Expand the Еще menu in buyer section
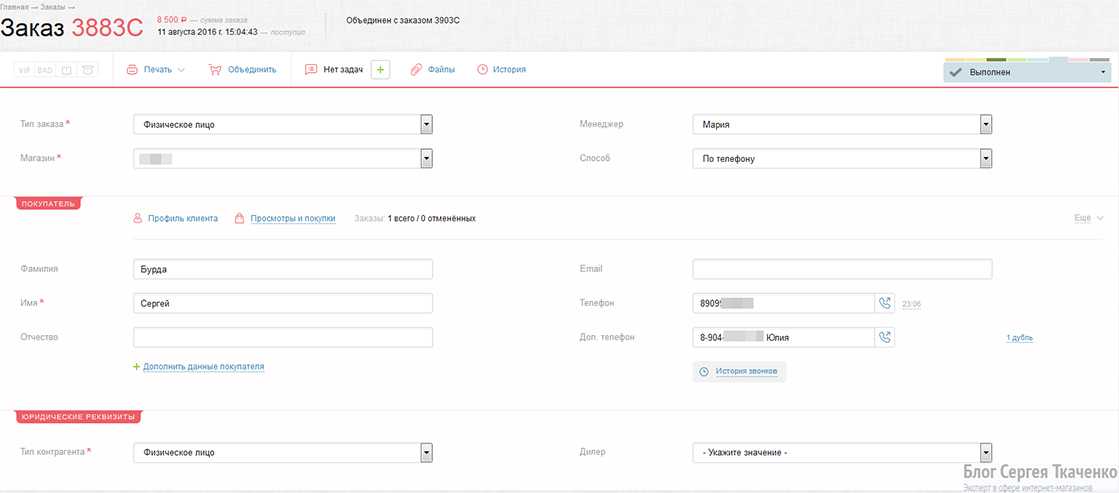This screenshot has width=1119, height=493. point(1088,218)
